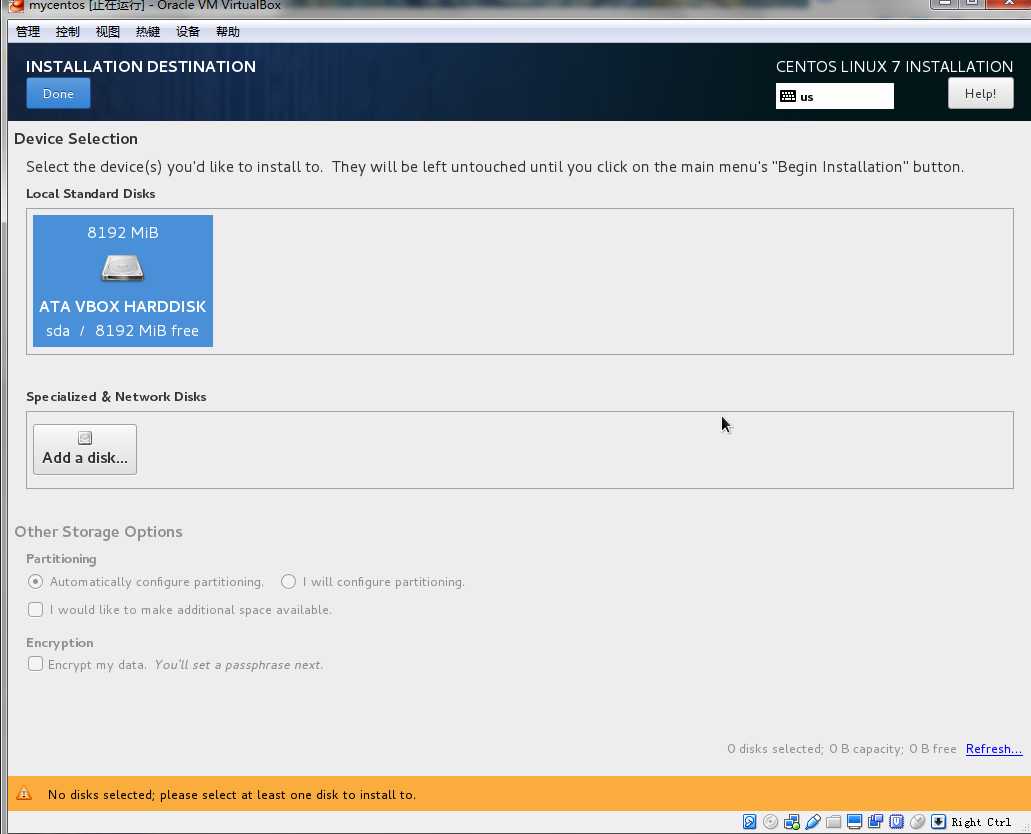Click the hard drive icon on sda tile

(122, 268)
